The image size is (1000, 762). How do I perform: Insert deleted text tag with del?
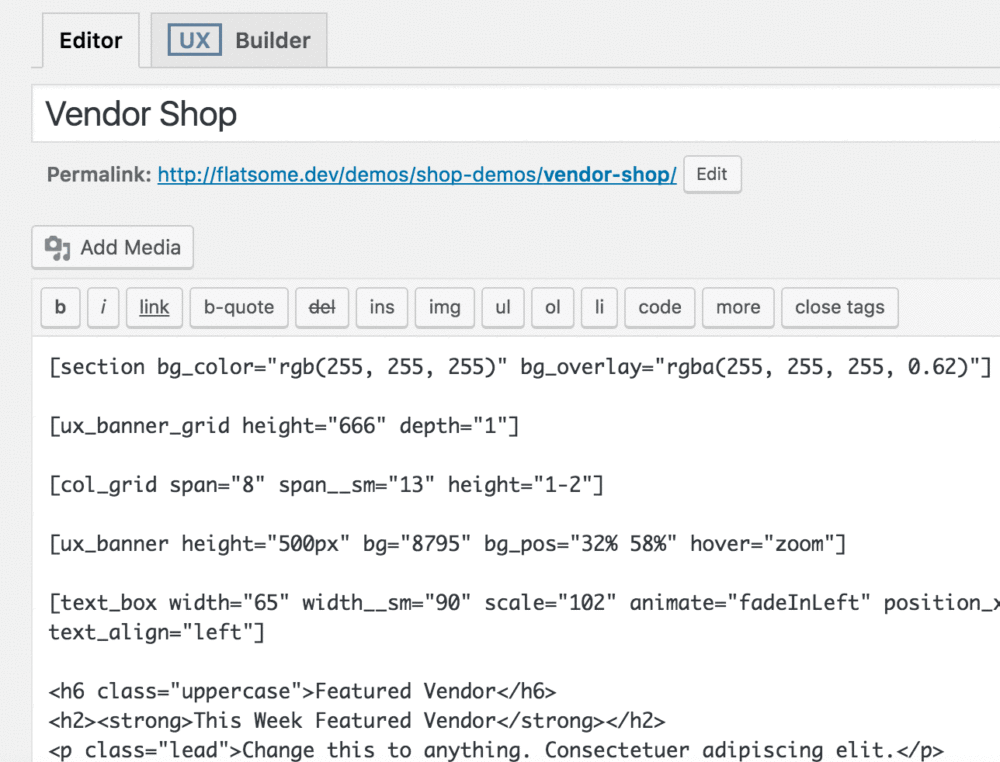coord(322,308)
